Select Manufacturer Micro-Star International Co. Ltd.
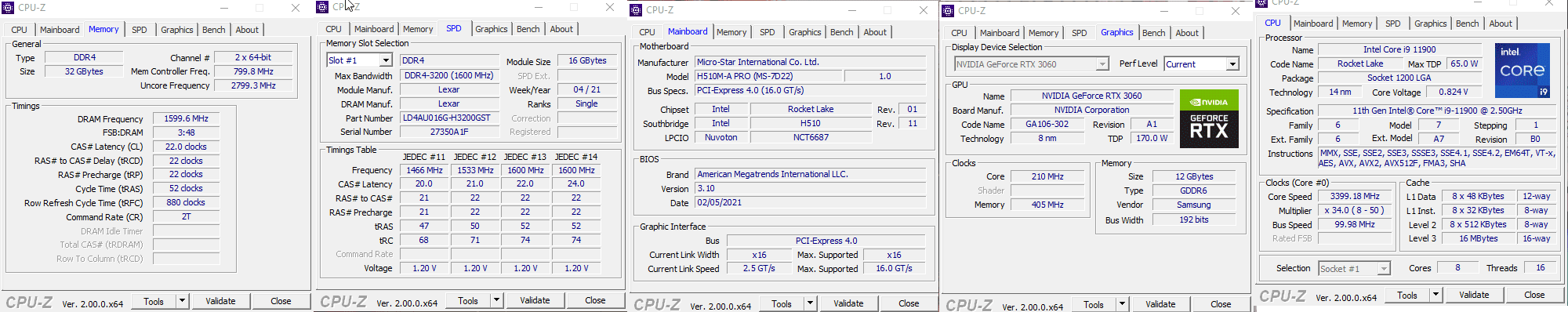 tap(811, 62)
